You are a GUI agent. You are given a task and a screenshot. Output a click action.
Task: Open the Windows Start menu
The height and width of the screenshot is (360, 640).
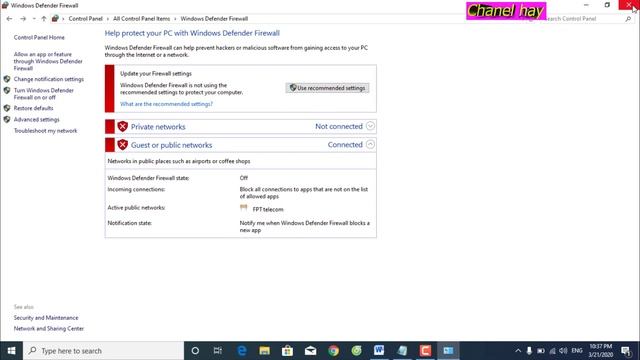click(x=11, y=351)
